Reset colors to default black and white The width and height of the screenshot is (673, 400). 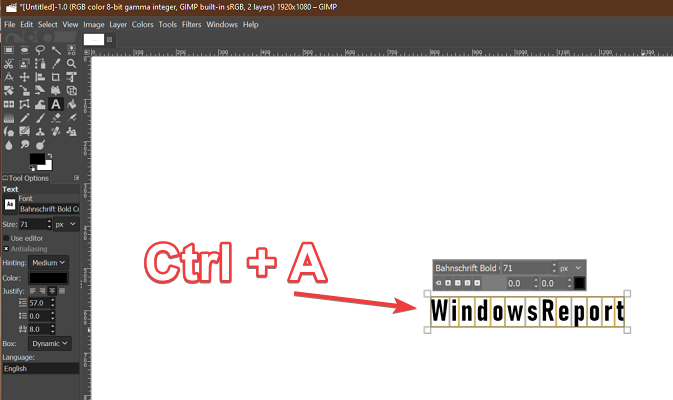(33, 168)
